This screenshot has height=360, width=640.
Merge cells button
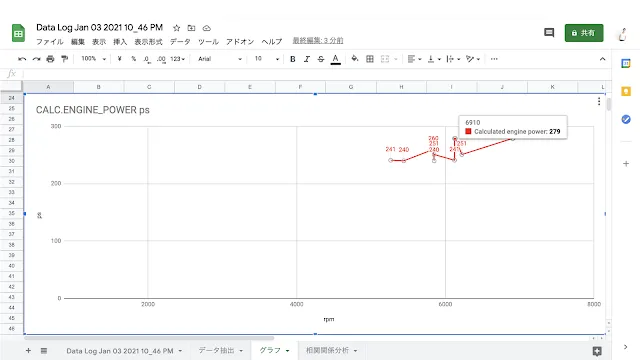385,59
